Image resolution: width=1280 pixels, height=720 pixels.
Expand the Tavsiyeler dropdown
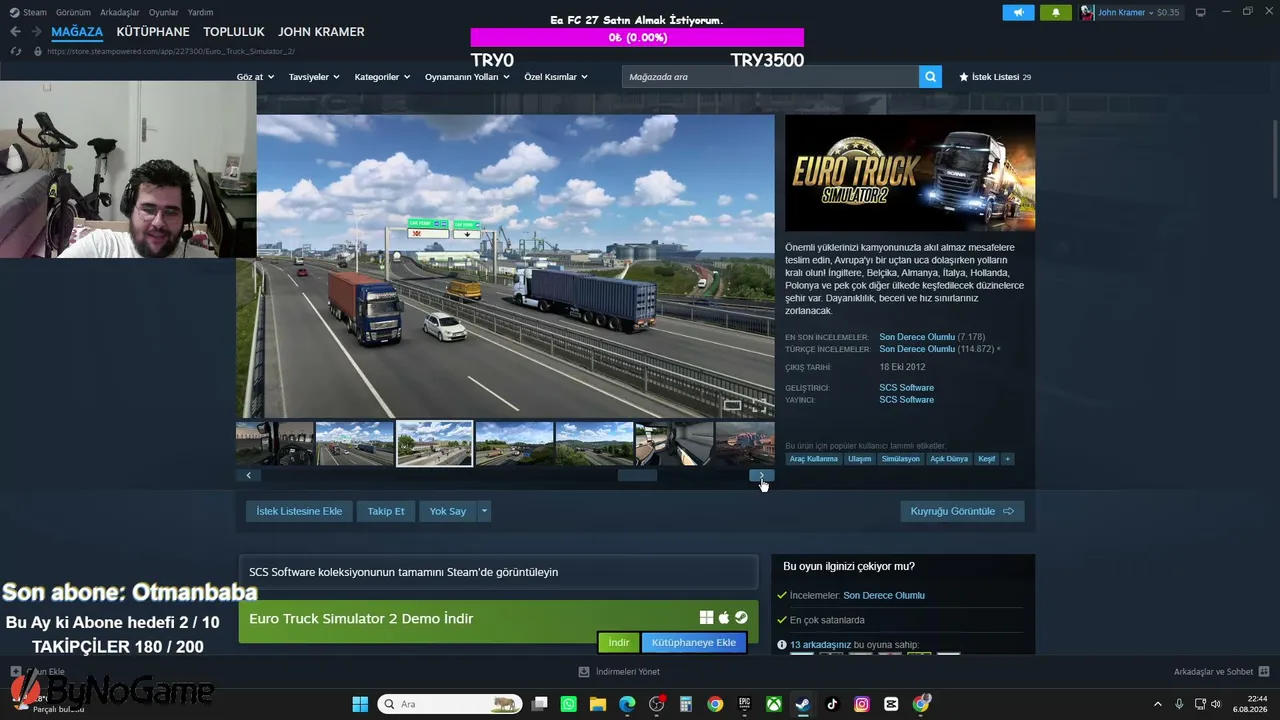(314, 77)
